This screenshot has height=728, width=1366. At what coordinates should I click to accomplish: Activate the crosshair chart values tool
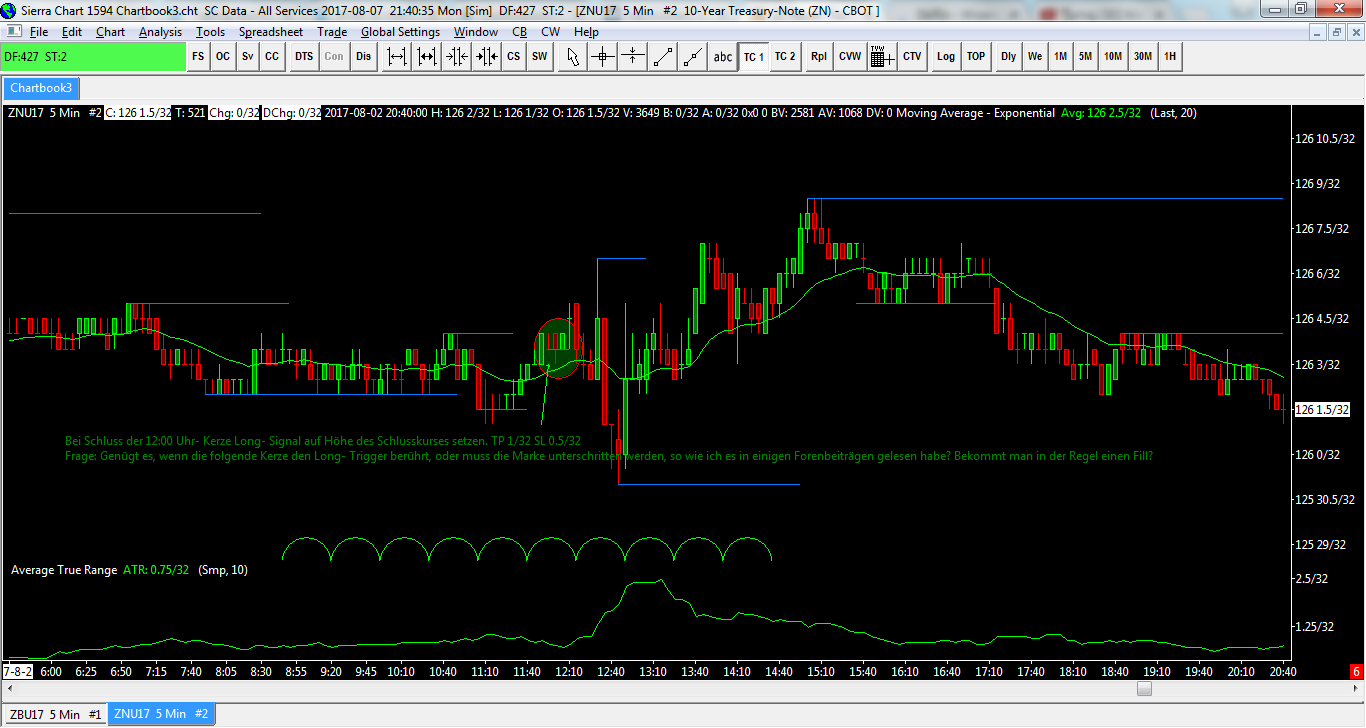(603, 57)
